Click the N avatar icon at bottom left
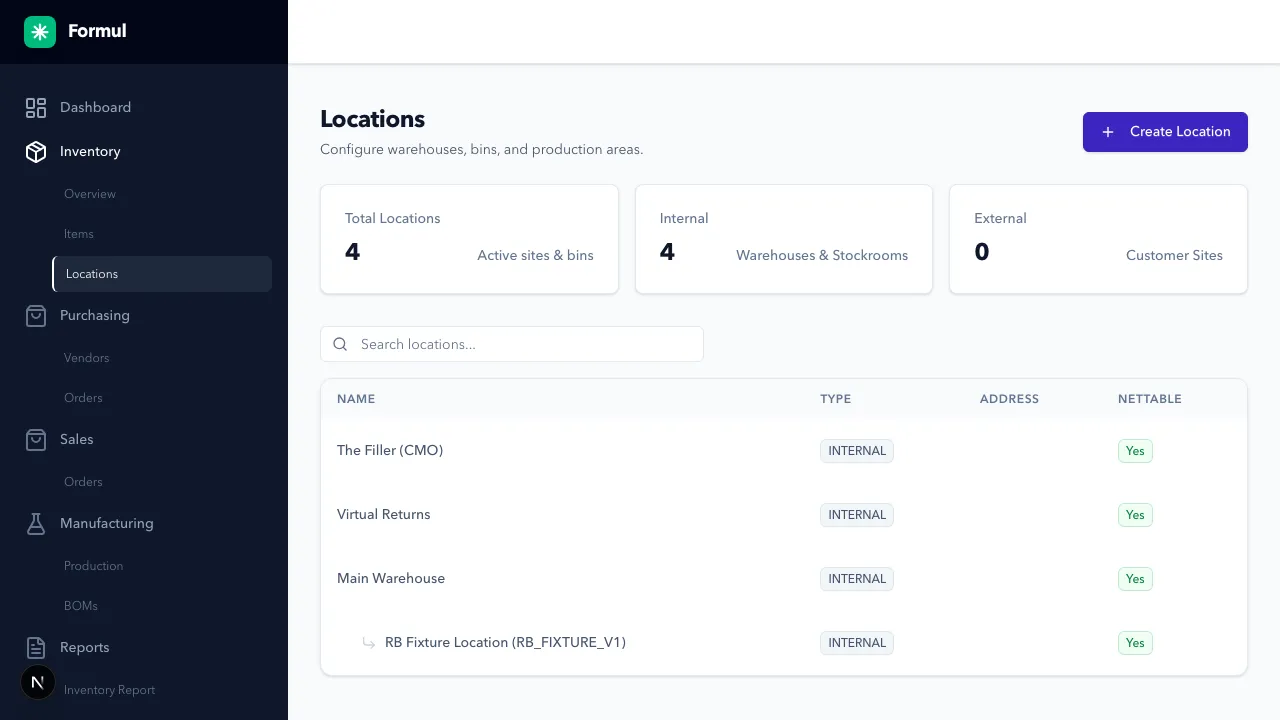This screenshot has width=1280, height=720. (37, 682)
